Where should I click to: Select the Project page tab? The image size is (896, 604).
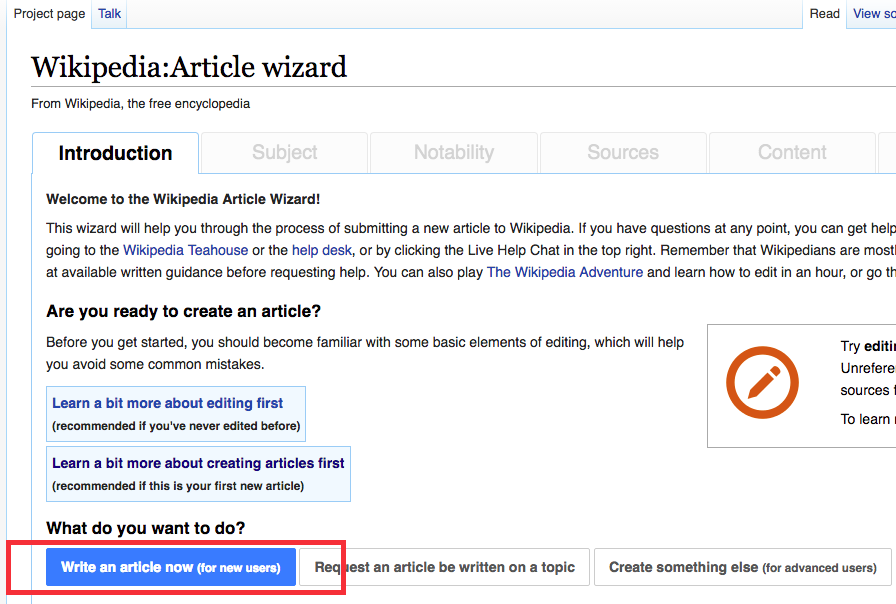coord(49,14)
